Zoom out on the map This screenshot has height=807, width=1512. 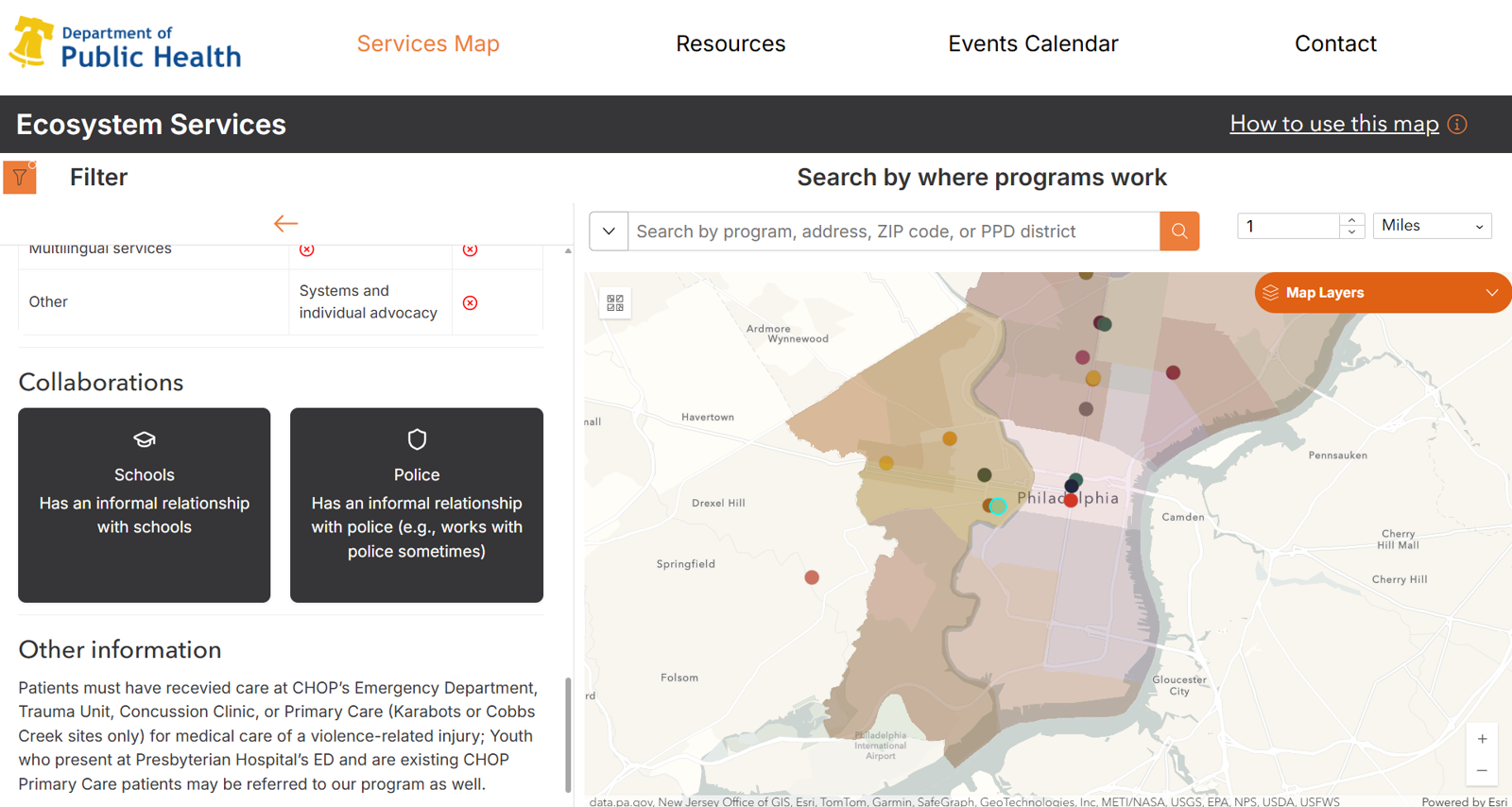[x=1481, y=771]
